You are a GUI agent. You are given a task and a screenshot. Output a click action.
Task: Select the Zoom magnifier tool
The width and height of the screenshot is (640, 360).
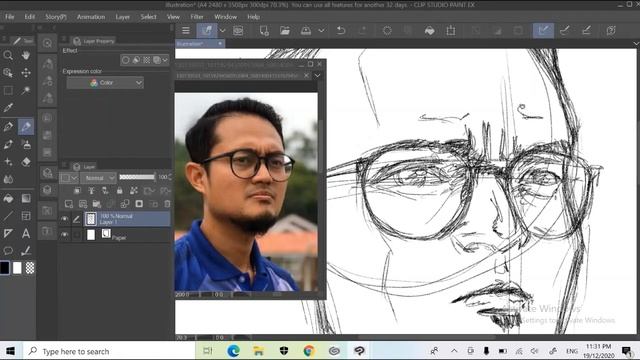[x=8, y=55]
